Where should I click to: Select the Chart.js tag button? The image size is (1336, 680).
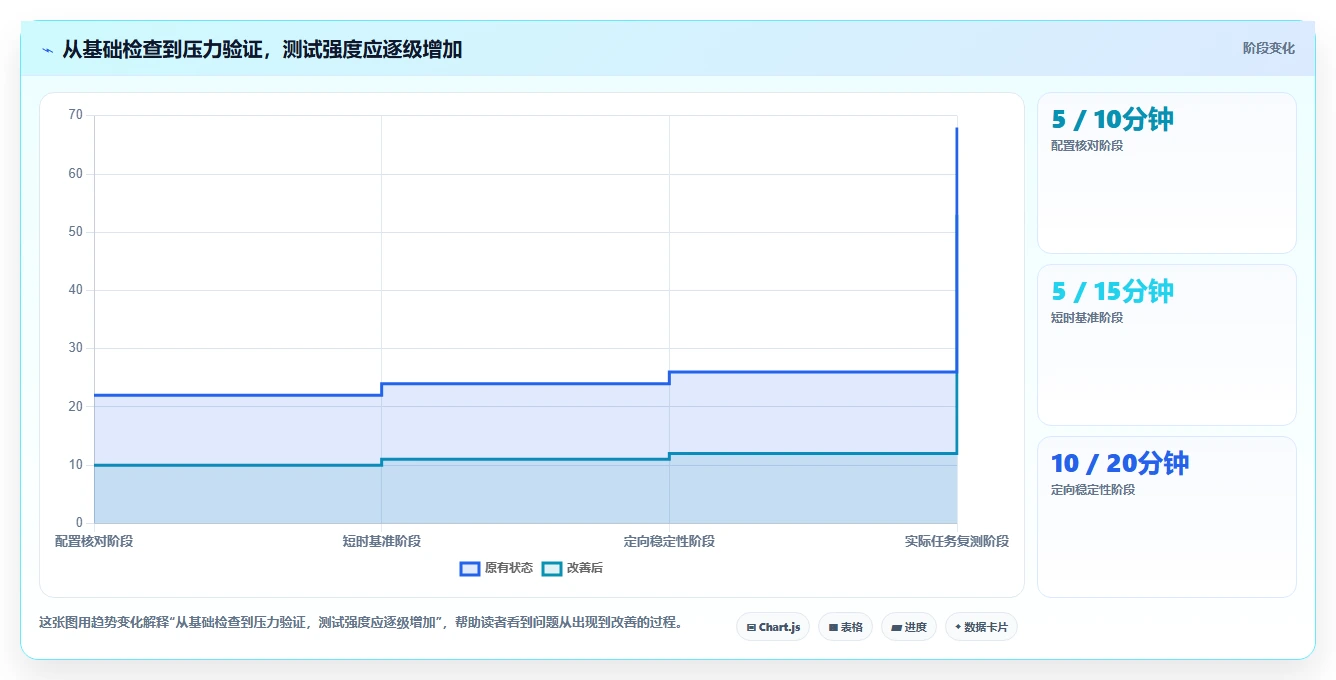(x=773, y=627)
